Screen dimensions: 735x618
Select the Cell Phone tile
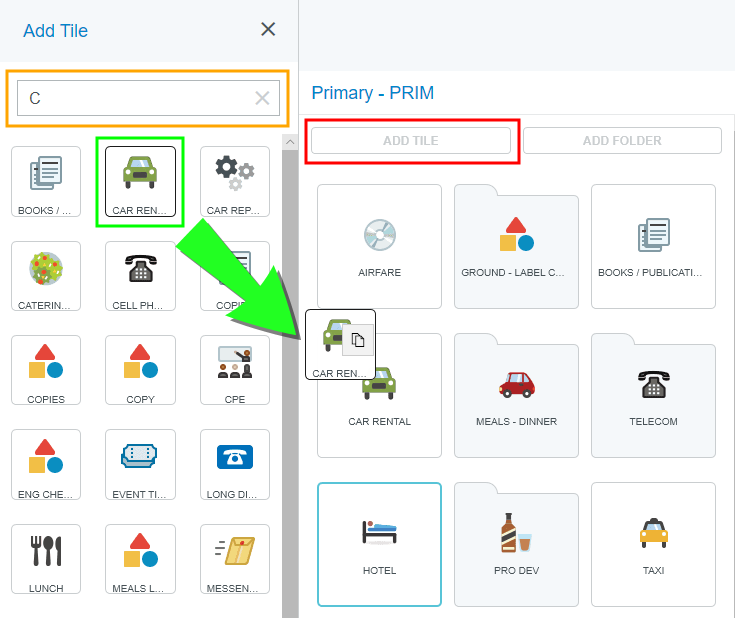point(140,276)
